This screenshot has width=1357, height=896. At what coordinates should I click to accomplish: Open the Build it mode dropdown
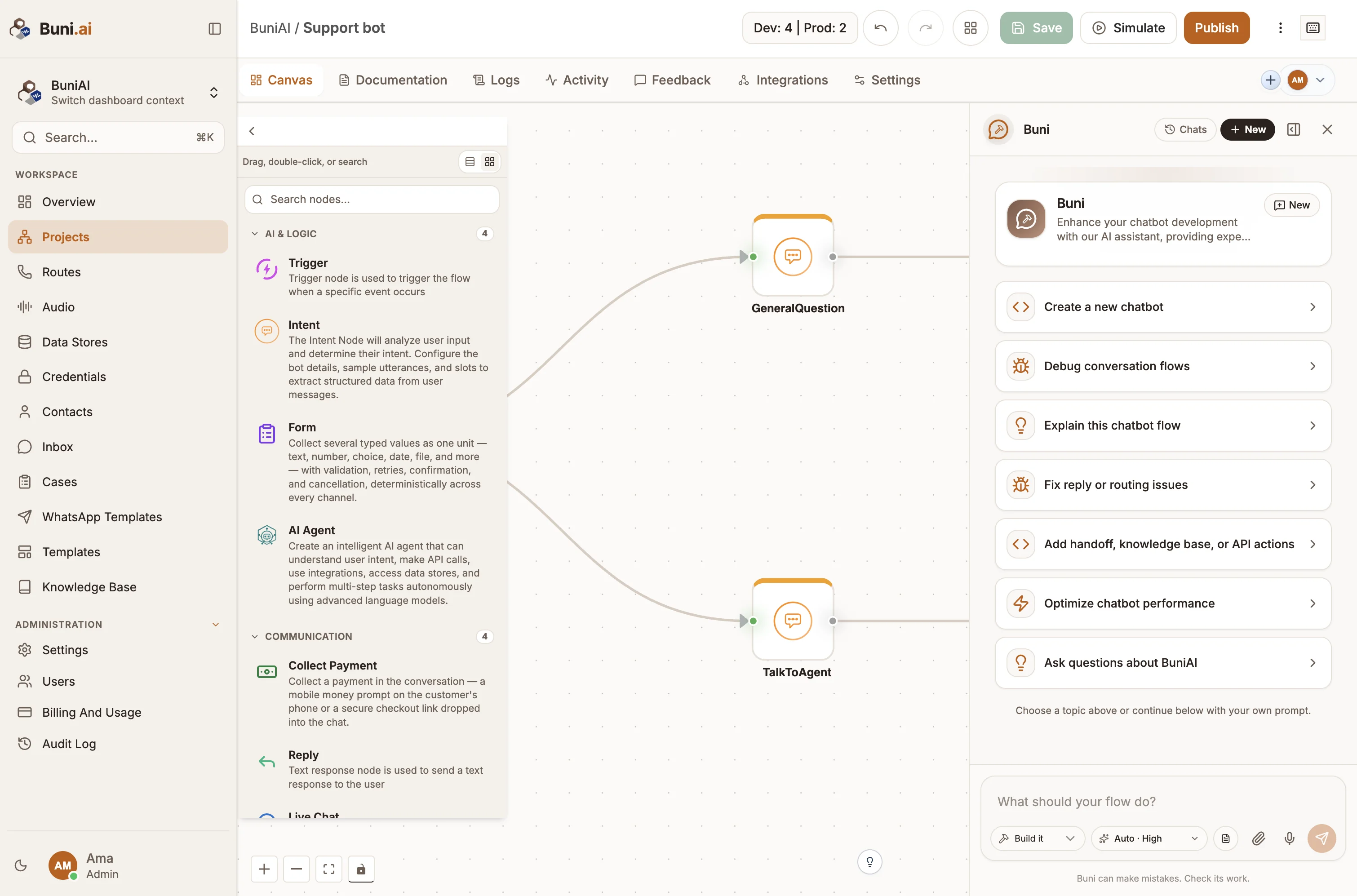click(1037, 838)
